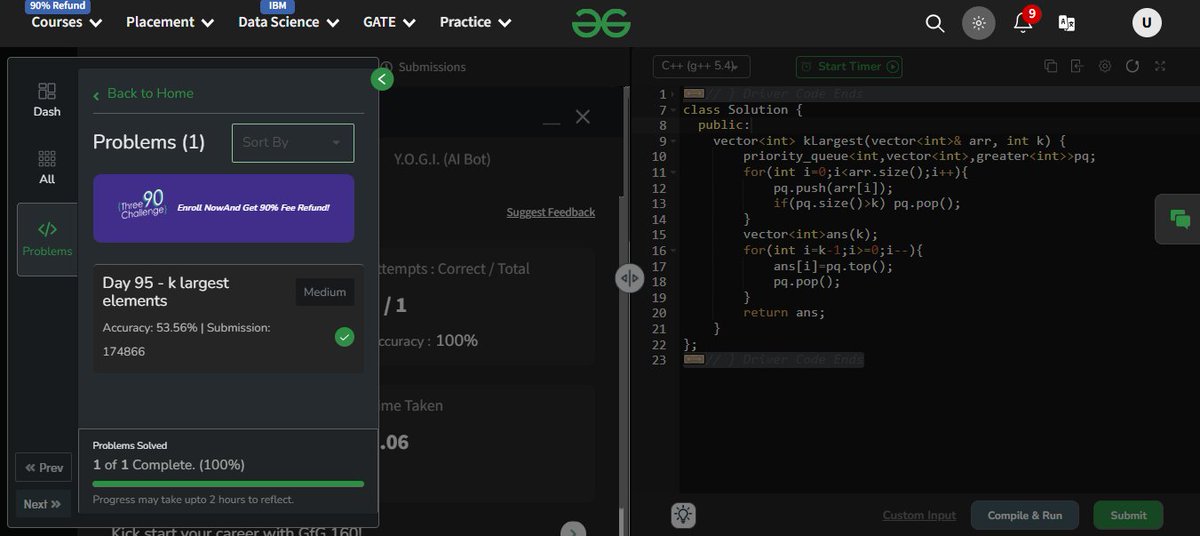Expand the Courses dropdown menu
The height and width of the screenshot is (536, 1200).
pos(67,22)
